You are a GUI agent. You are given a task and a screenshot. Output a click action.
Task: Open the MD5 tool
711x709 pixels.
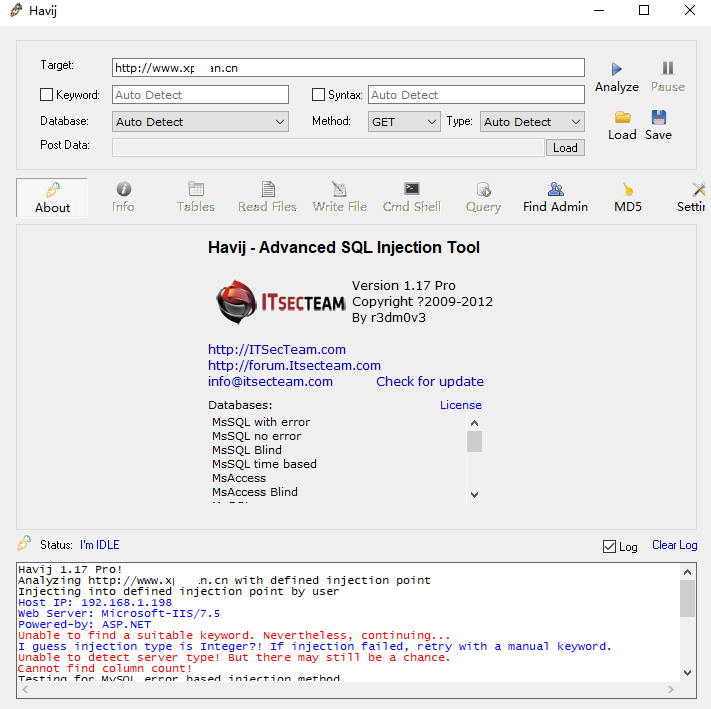tap(628, 198)
